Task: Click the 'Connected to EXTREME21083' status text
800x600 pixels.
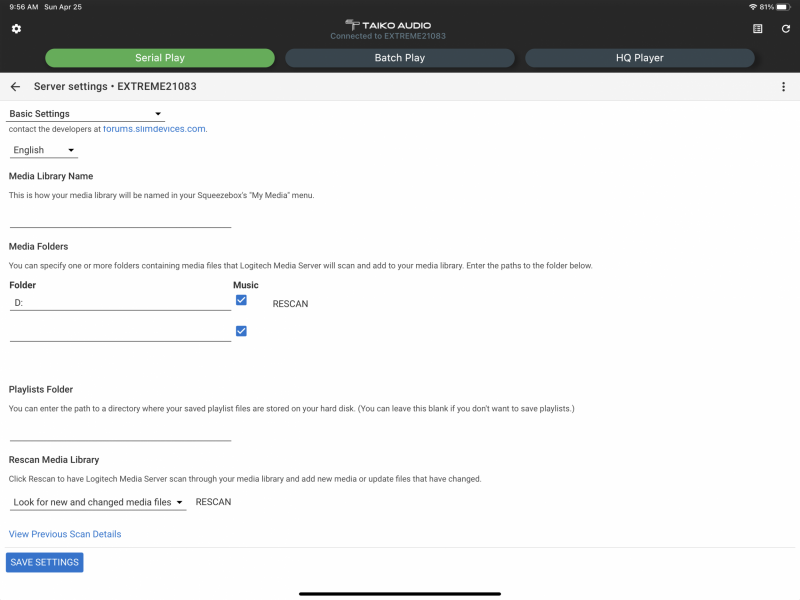Action: pyautogui.click(x=388, y=36)
